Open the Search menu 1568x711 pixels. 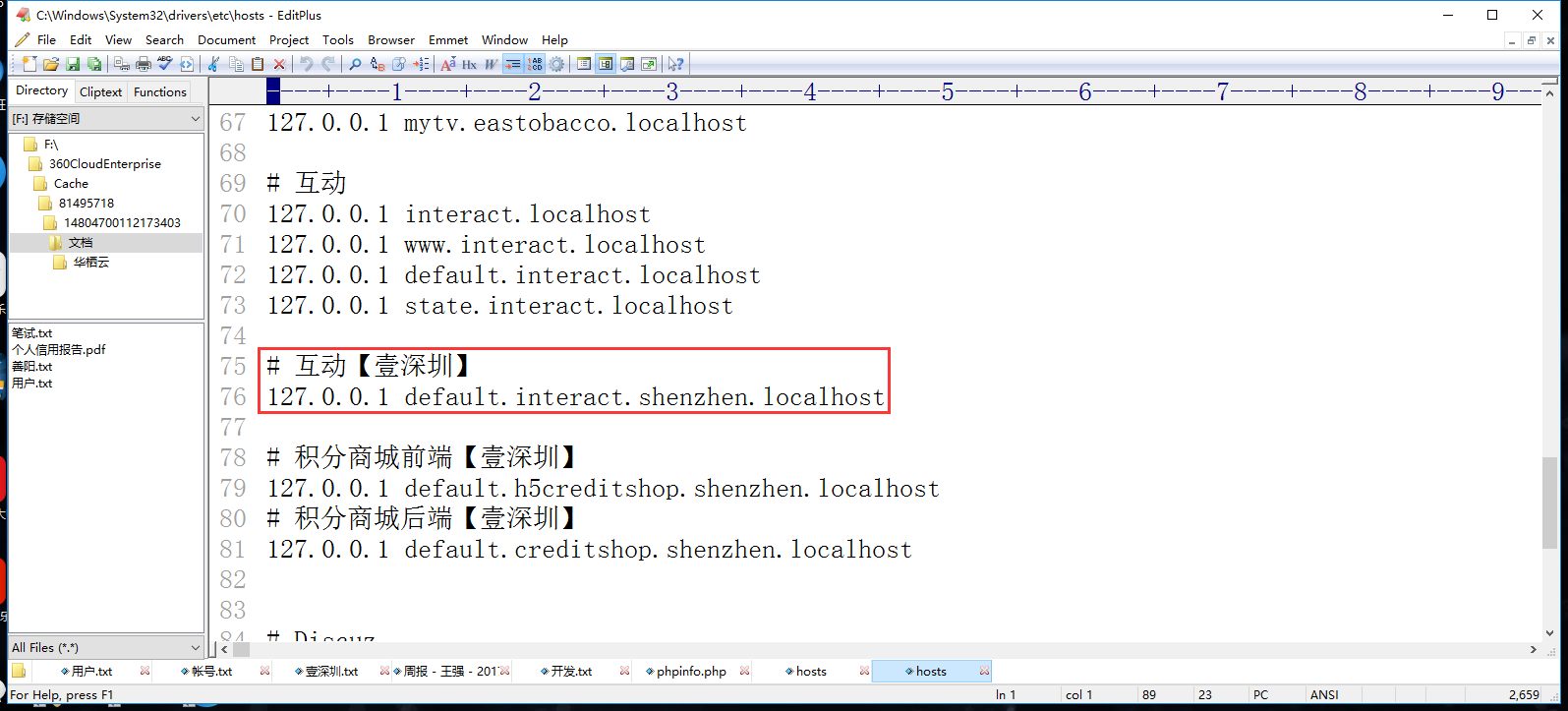point(164,40)
